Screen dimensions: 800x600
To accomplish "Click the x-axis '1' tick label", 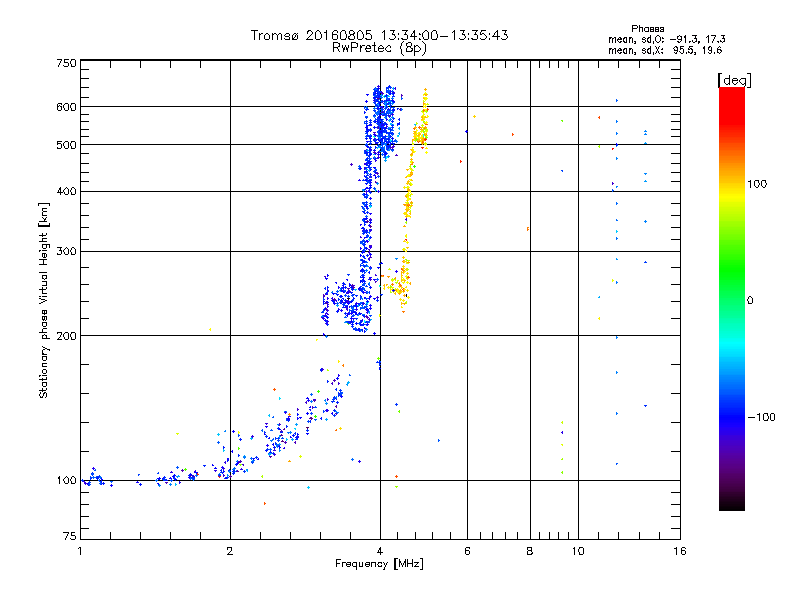I will pyautogui.click(x=80, y=551).
